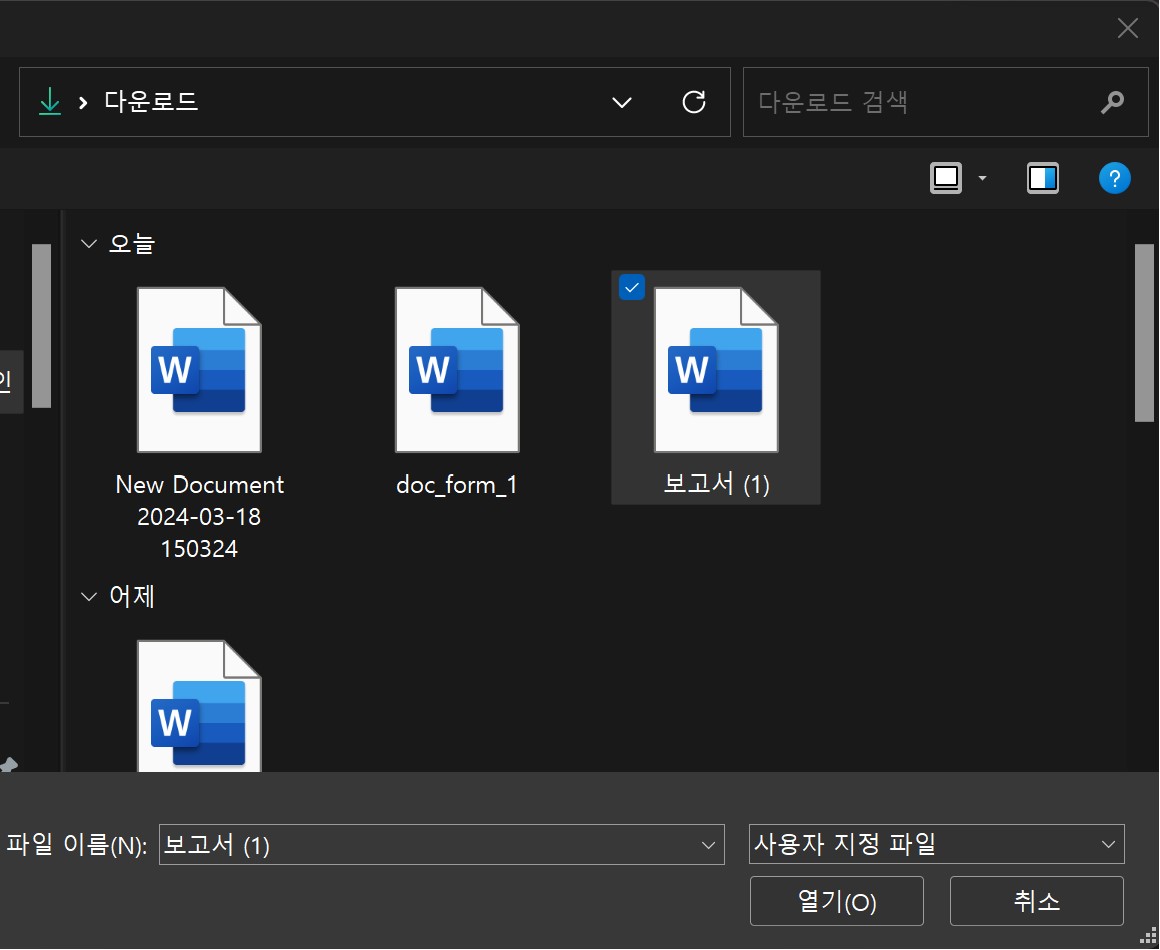Click the 열기(O) button

(837, 901)
